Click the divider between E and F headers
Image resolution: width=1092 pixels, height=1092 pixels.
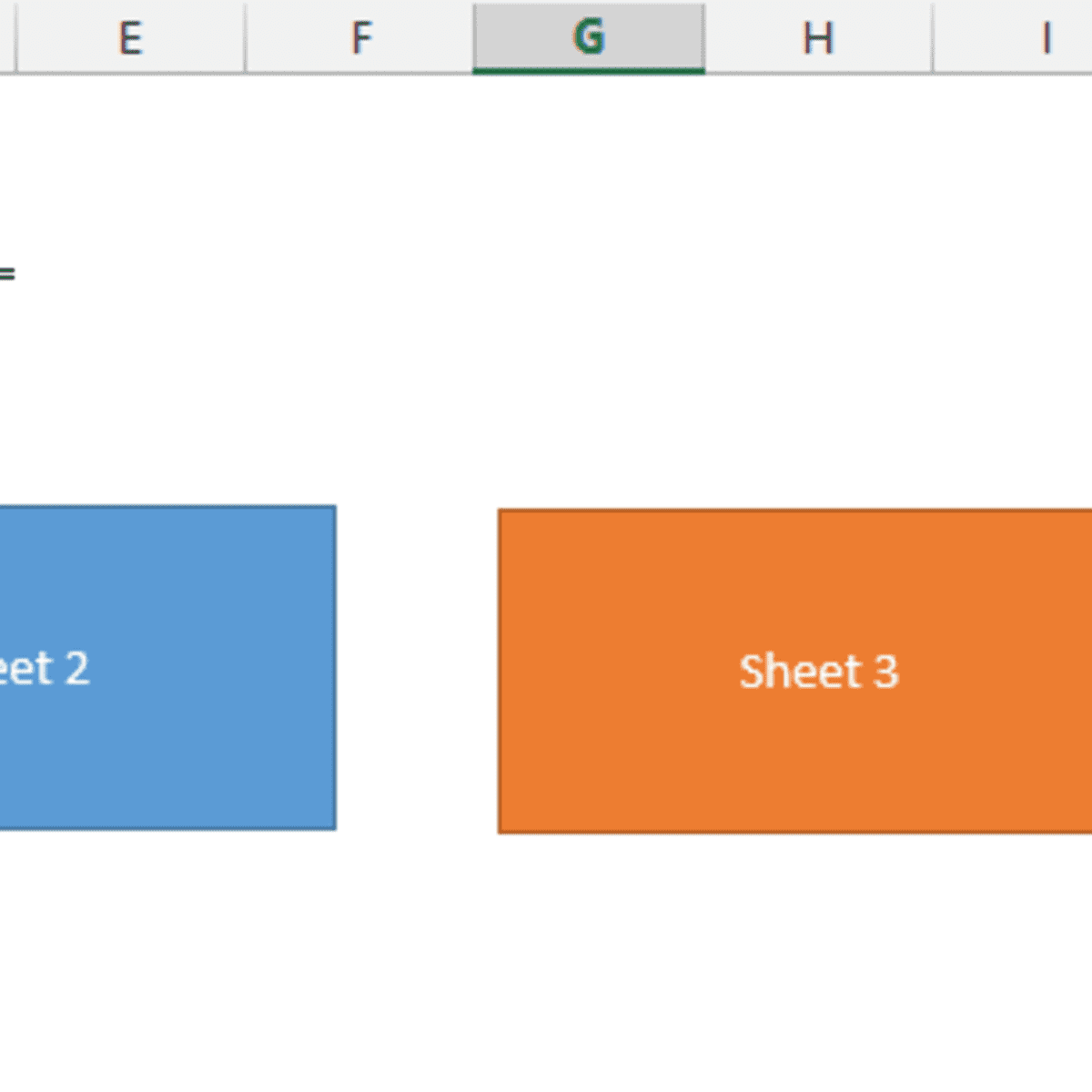246,36
